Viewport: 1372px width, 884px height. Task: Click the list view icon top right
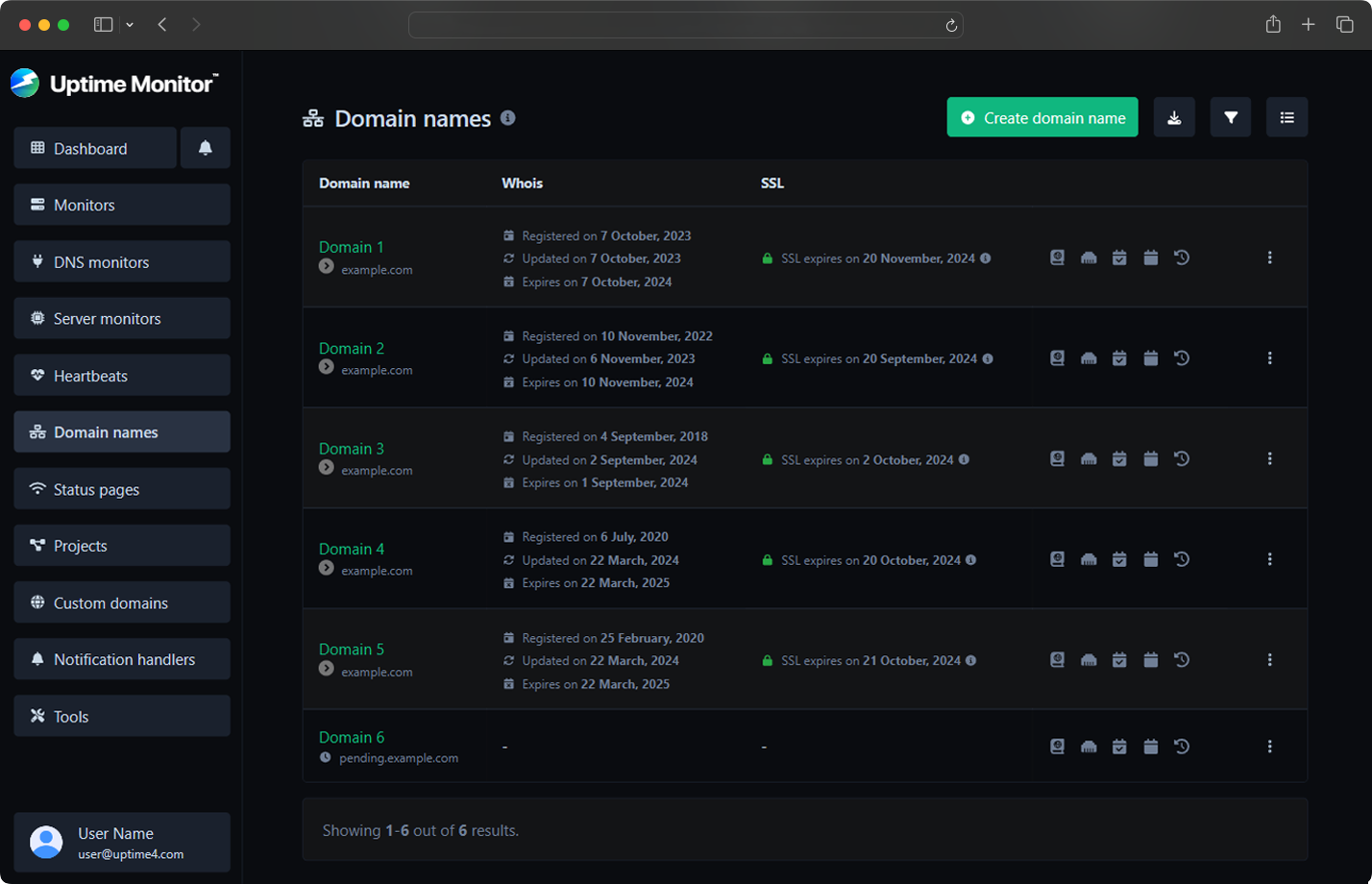coord(1287,117)
